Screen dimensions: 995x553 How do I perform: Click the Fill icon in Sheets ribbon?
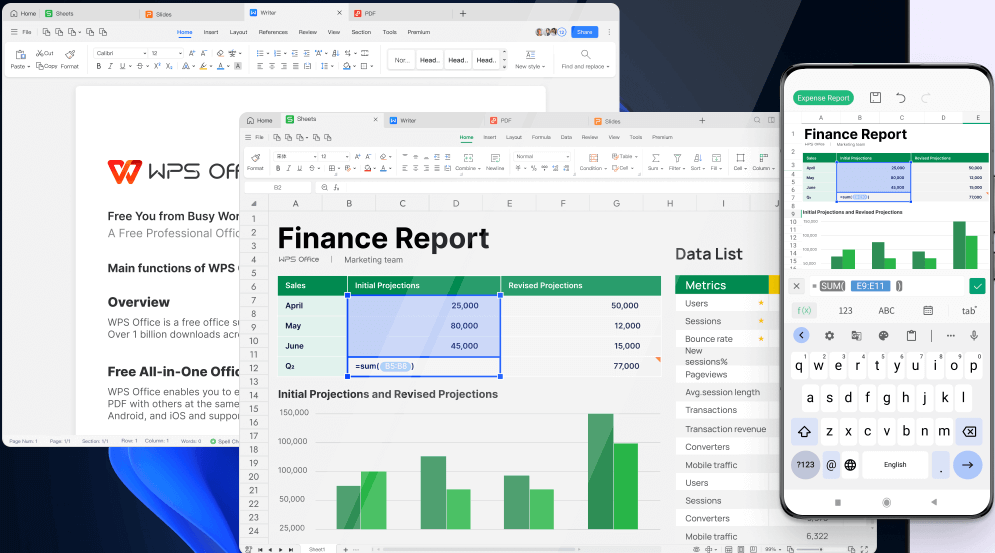716,157
